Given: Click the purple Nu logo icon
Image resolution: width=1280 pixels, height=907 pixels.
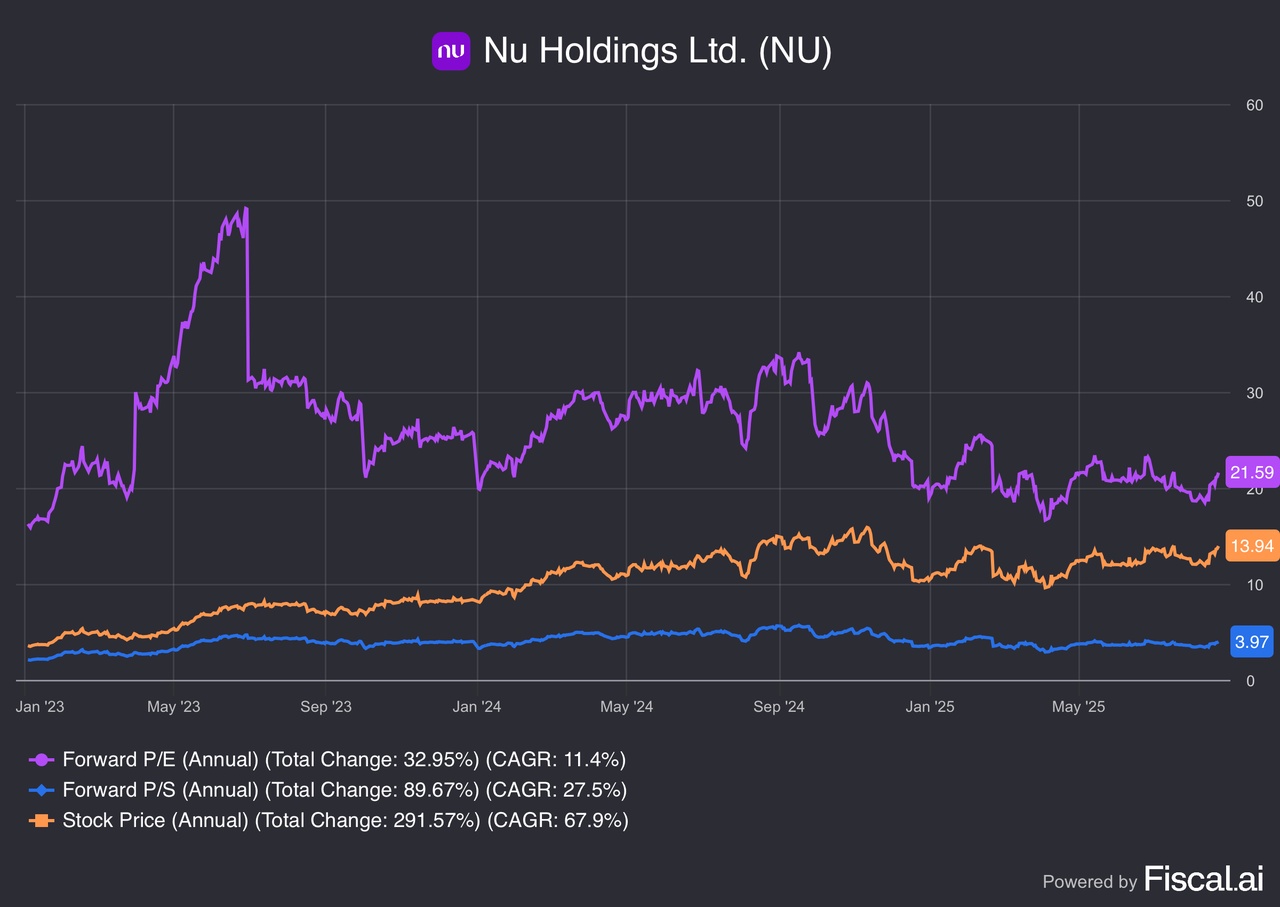Looking at the screenshot, I should pyautogui.click(x=451, y=51).
